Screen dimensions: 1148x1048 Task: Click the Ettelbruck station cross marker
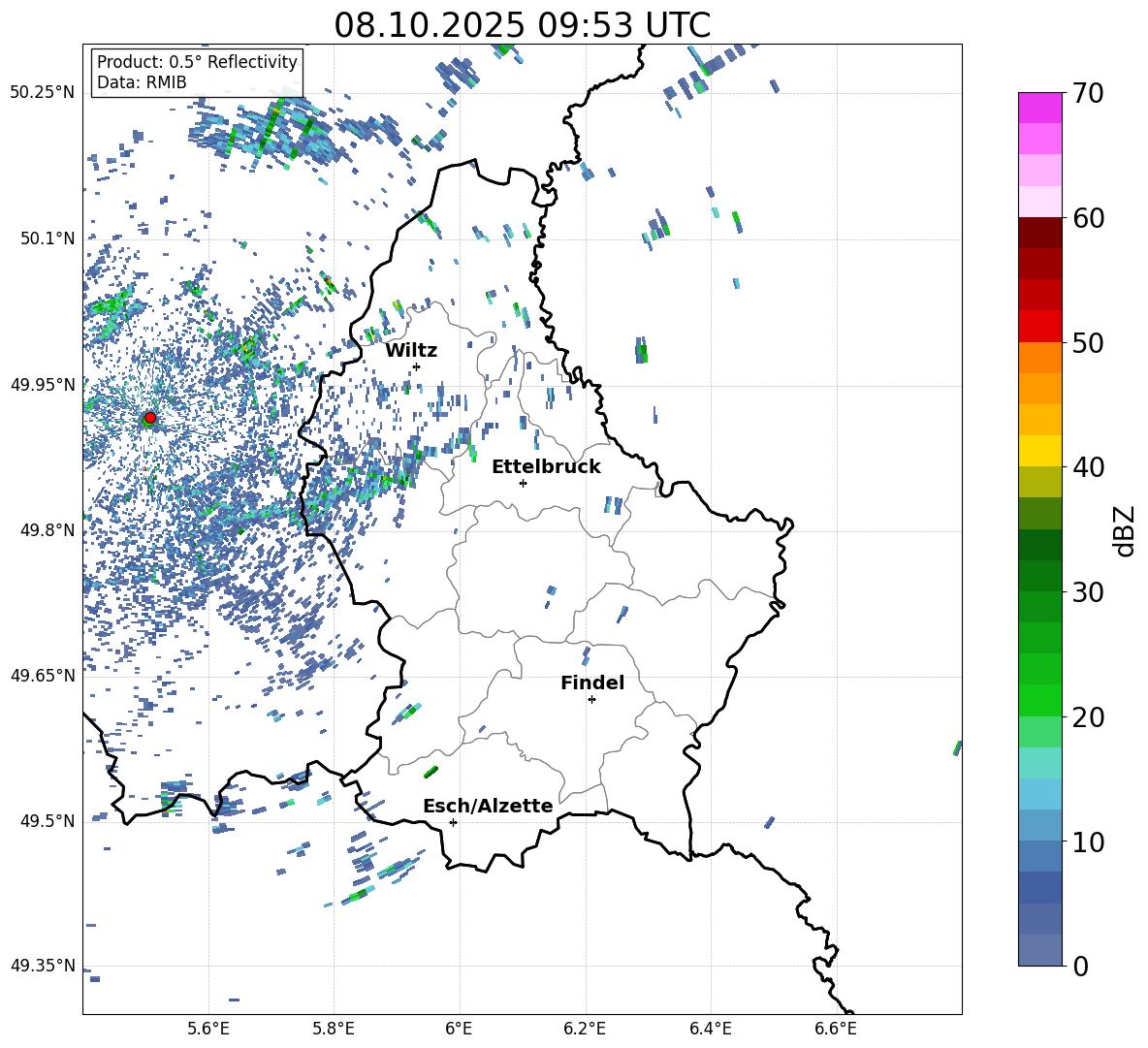tap(524, 483)
